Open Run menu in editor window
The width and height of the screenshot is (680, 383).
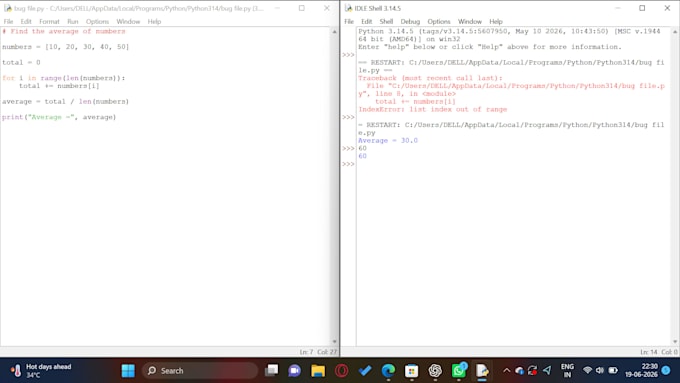pyautogui.click(x=72, y=21)
